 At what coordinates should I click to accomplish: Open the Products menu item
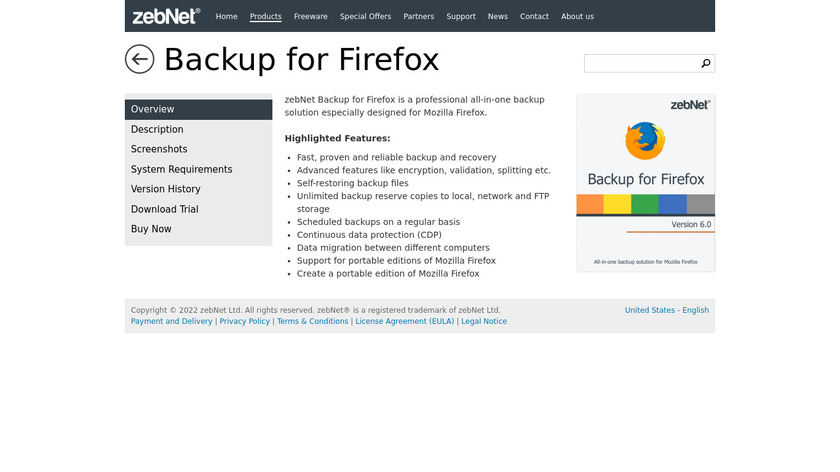click(x=265, y=17)
